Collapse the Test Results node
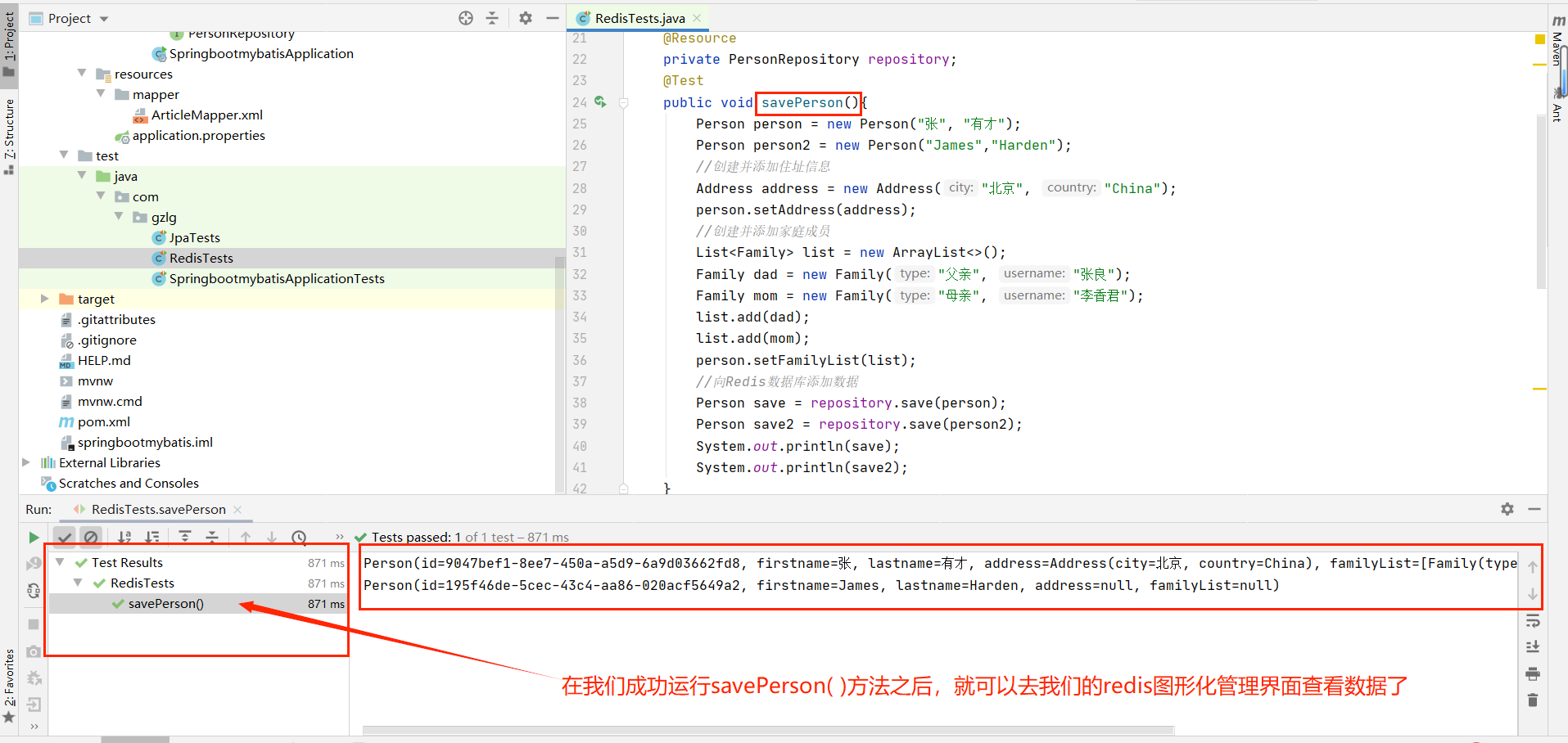The height and width of the screenshot is (743, 1568). pos(60,562)
